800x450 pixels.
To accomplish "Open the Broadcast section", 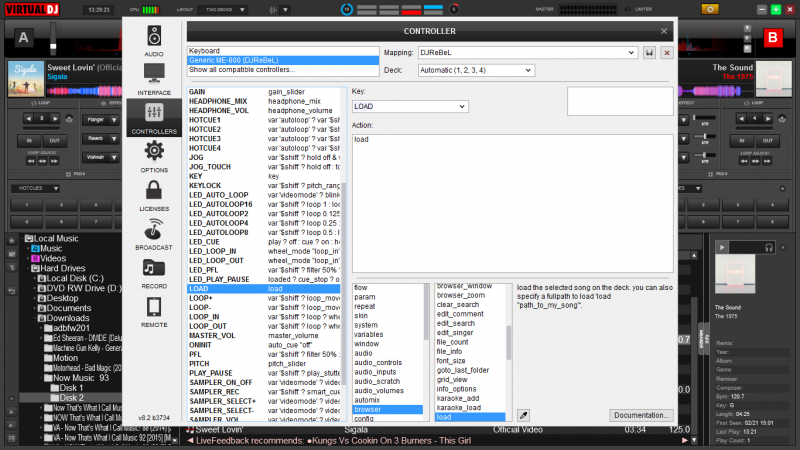I will [154, 235].
